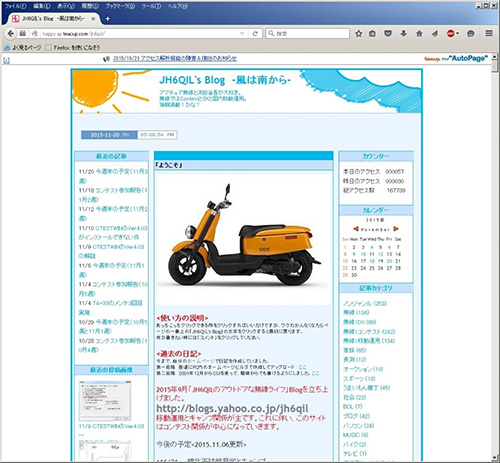This screenshot has width=500, height=463.
Task: Go to previous month with left calendar arrow
Action: click(355, 229)
